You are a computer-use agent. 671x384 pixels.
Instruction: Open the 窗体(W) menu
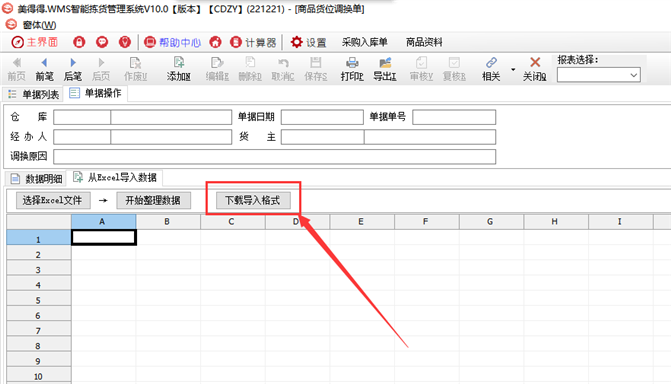point(39,25)
